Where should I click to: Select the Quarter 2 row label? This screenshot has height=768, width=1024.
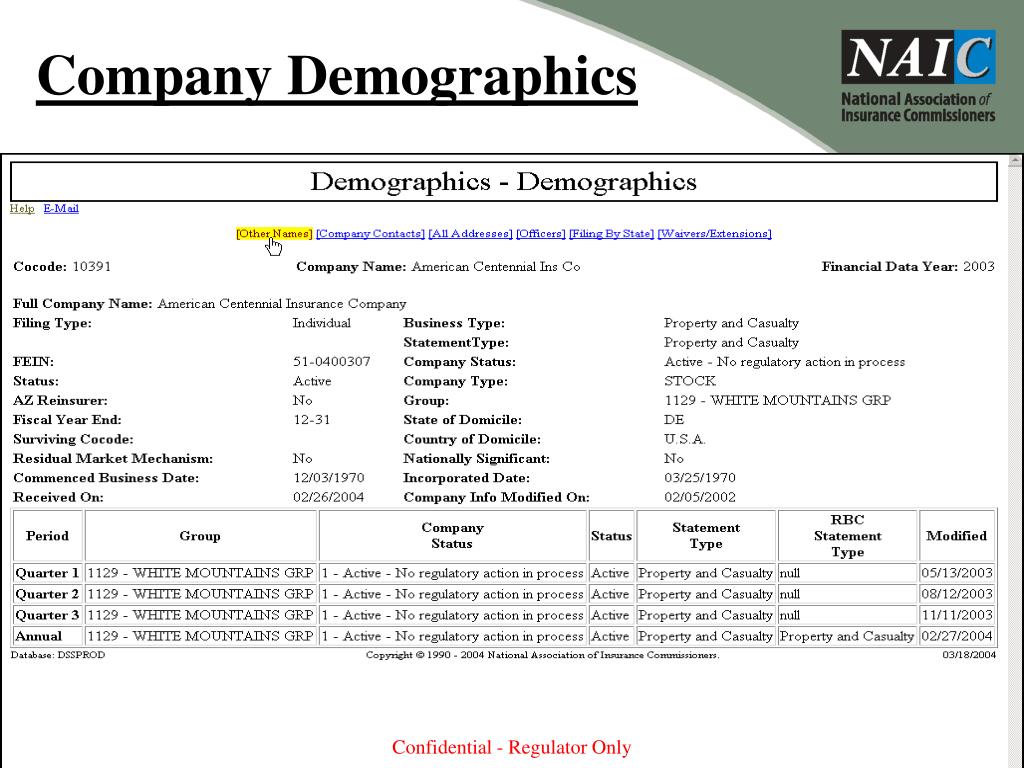pyautogui.click(x=48, y=594)
